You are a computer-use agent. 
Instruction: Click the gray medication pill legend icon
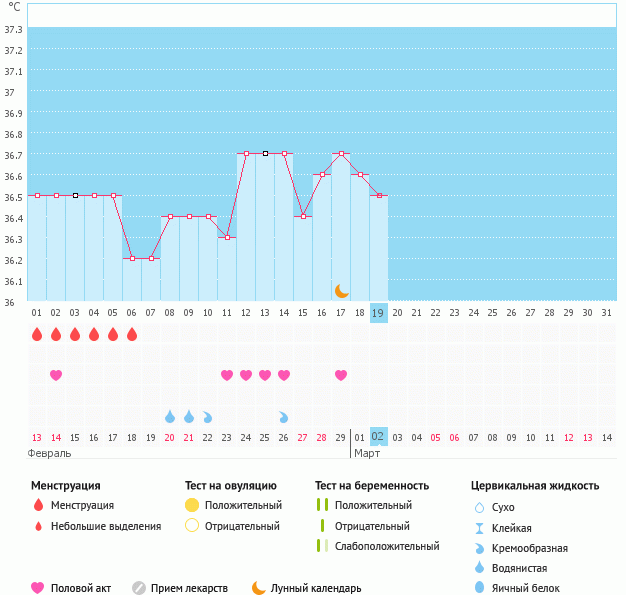point(139,588)
